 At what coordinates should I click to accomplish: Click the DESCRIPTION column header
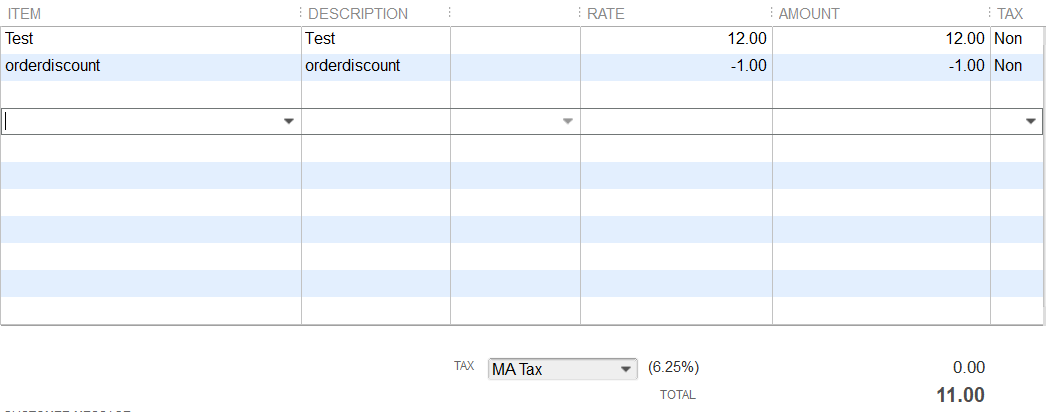pyautogui.click(x=358, y=14)
